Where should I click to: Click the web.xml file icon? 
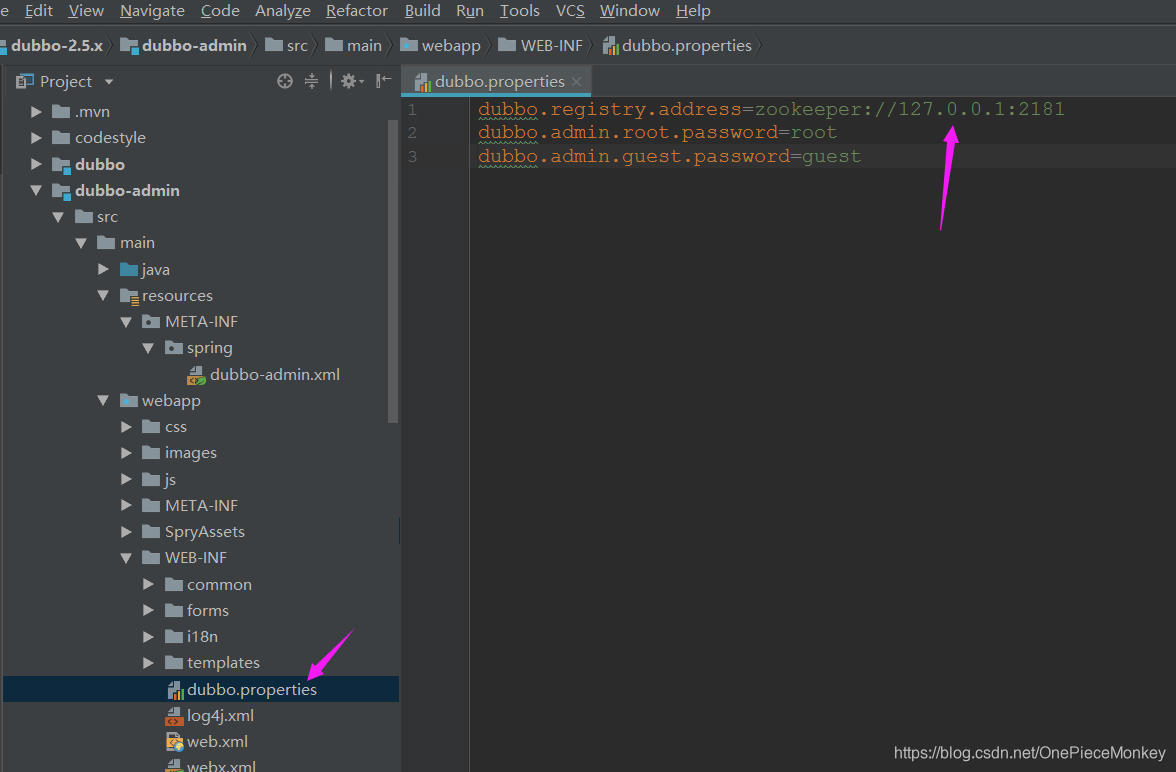[174, 742]
